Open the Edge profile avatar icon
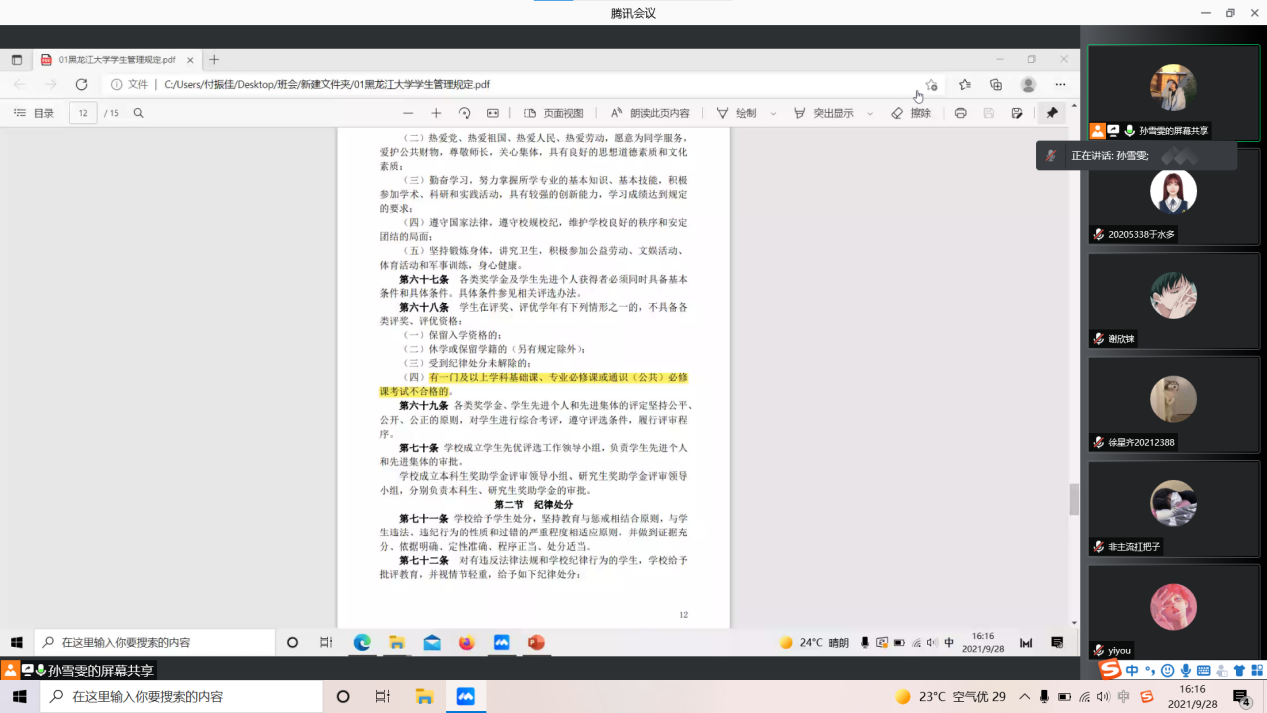The height and width of the screenshot is (713, 1267). point(1028,85)
